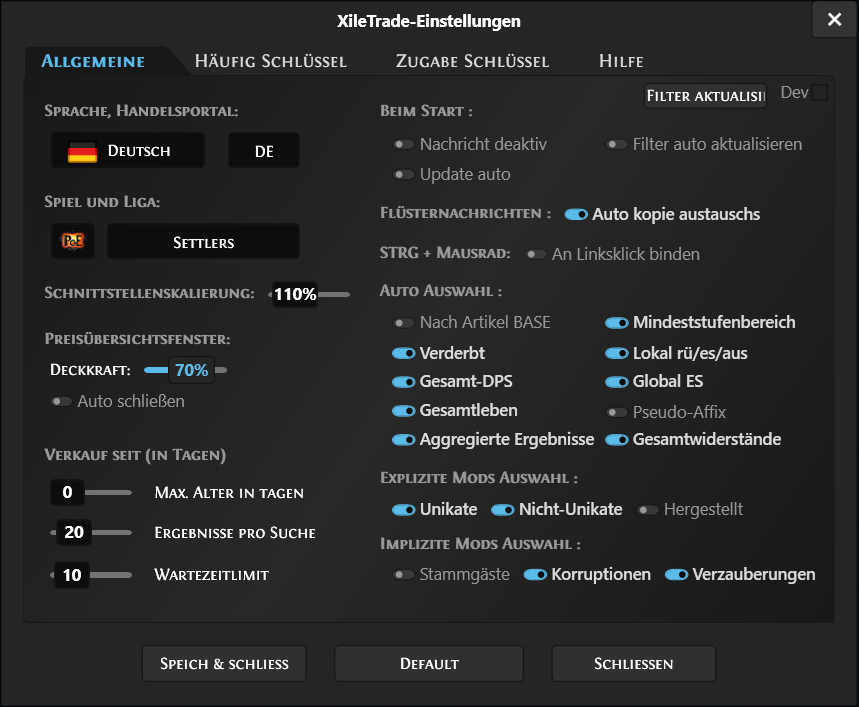Image resolution: width=859 pixels, height=707 pixels.
Task: Click the Ergebnisse pro Suche slider
Action: click(x=91, y=532)
